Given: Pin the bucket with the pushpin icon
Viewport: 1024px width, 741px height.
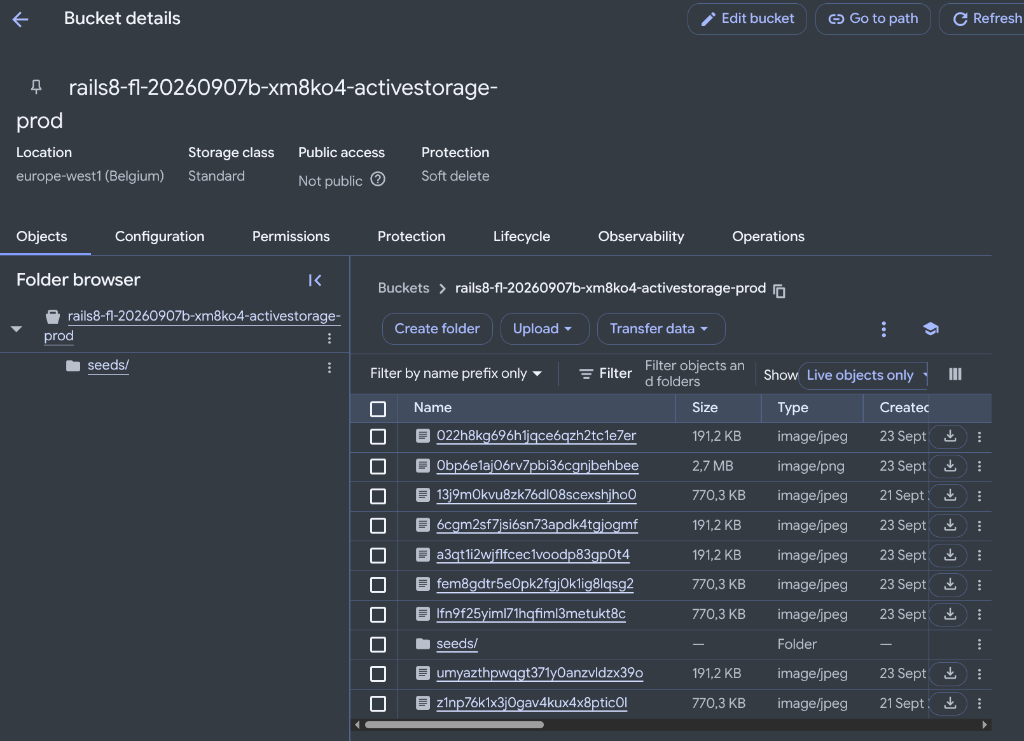Looking at the screenshot, I should click(x=37, y=87).
